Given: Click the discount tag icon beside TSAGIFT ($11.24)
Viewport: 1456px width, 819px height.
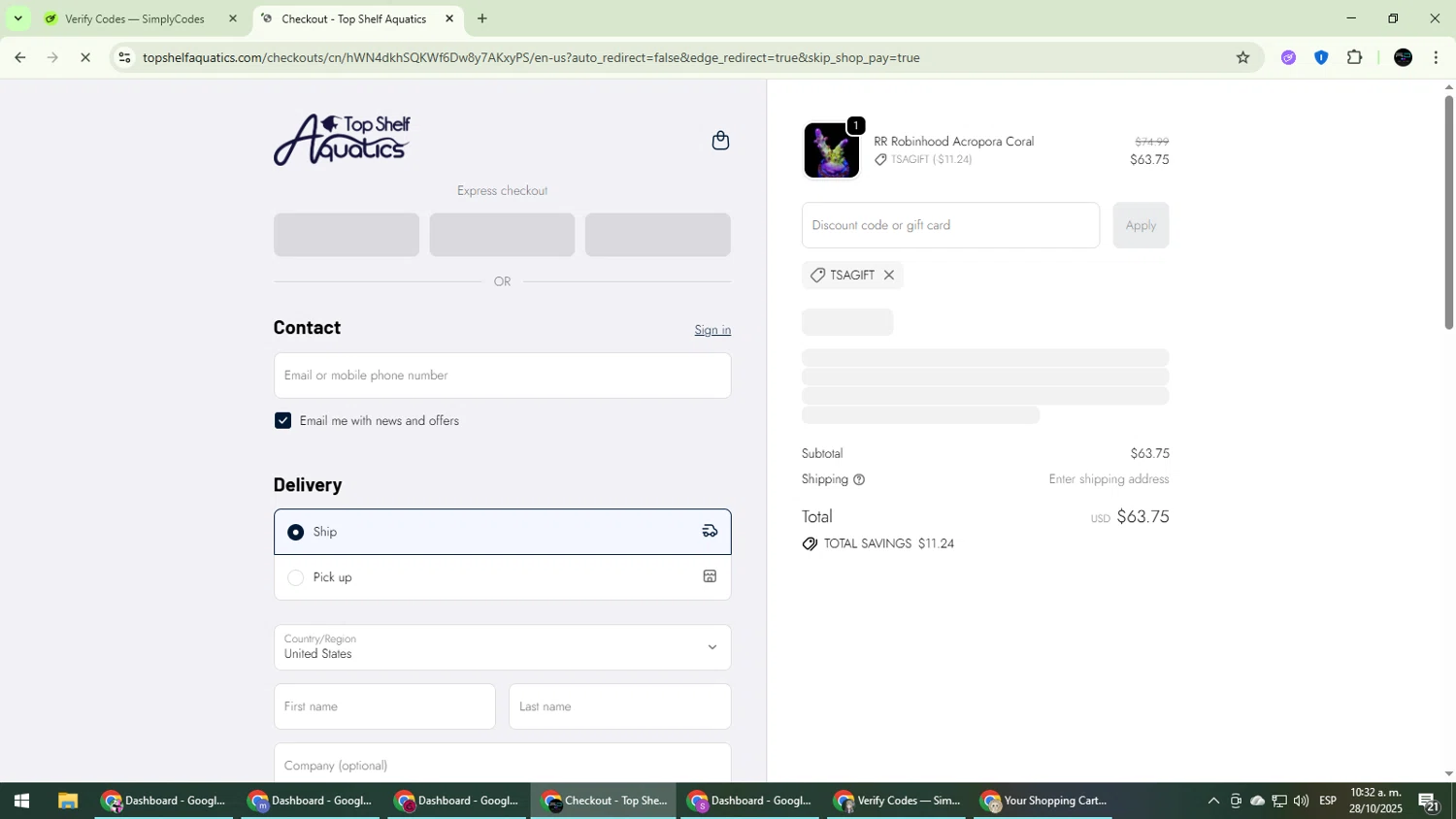Looking at the screenshot, I should tap(880, 160).
